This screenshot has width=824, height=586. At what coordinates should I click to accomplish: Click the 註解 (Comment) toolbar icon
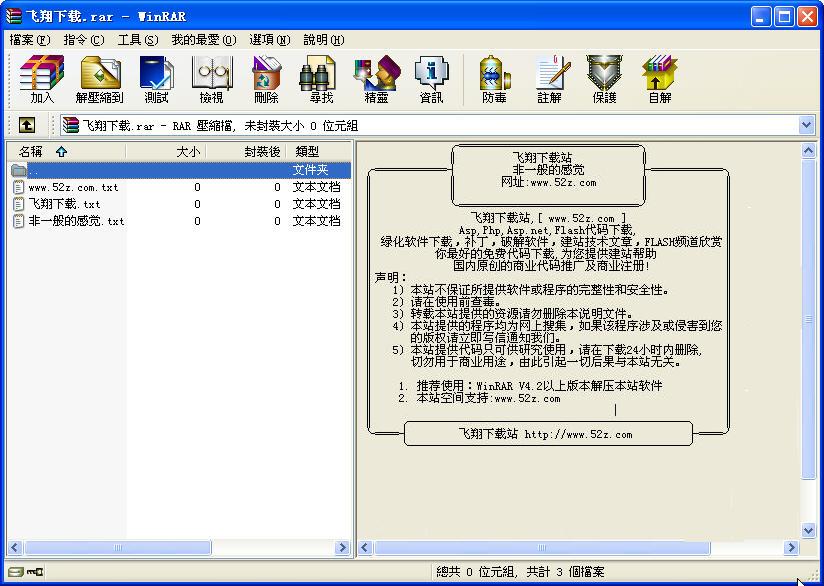coord(549,80)
